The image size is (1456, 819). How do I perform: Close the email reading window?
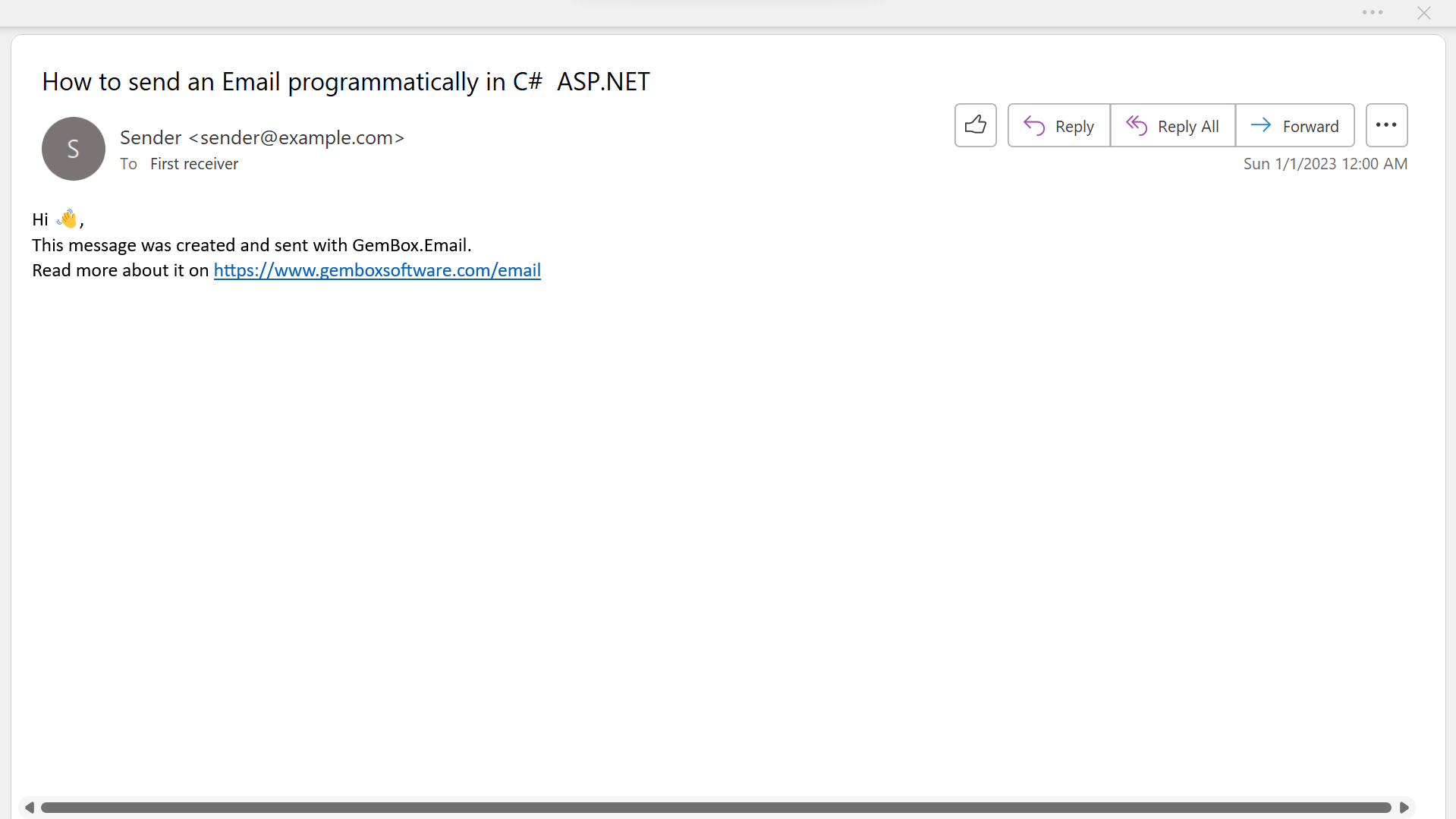[1423, 13]
